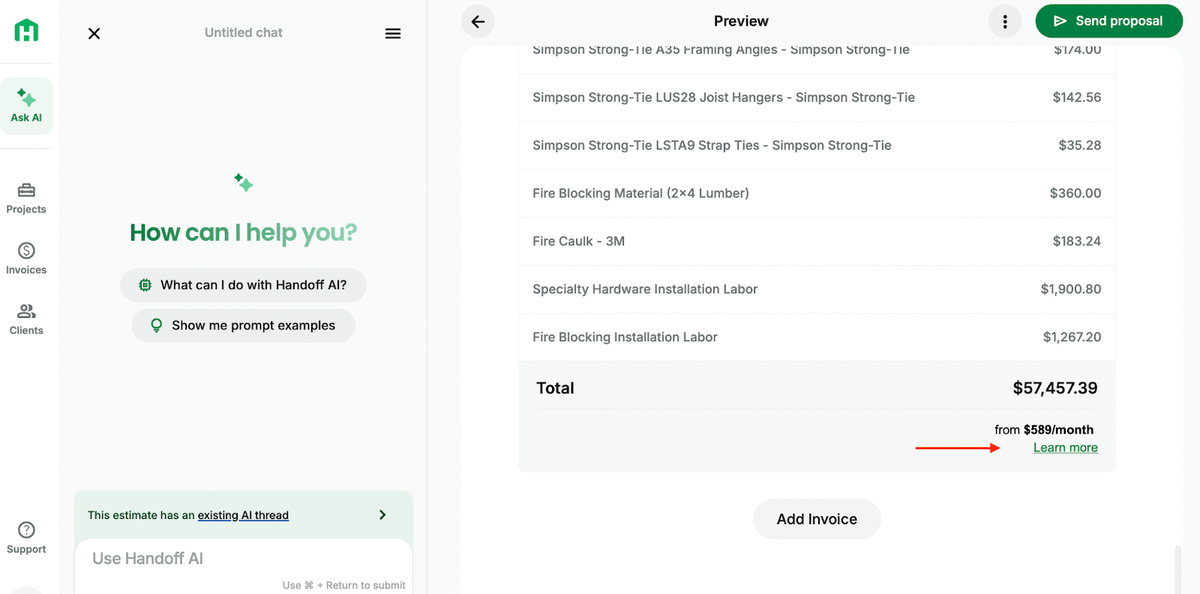Select 'What can I do with Handoff AI?'
Screen dimensions: 1200x594
click(x=243, y=285)
